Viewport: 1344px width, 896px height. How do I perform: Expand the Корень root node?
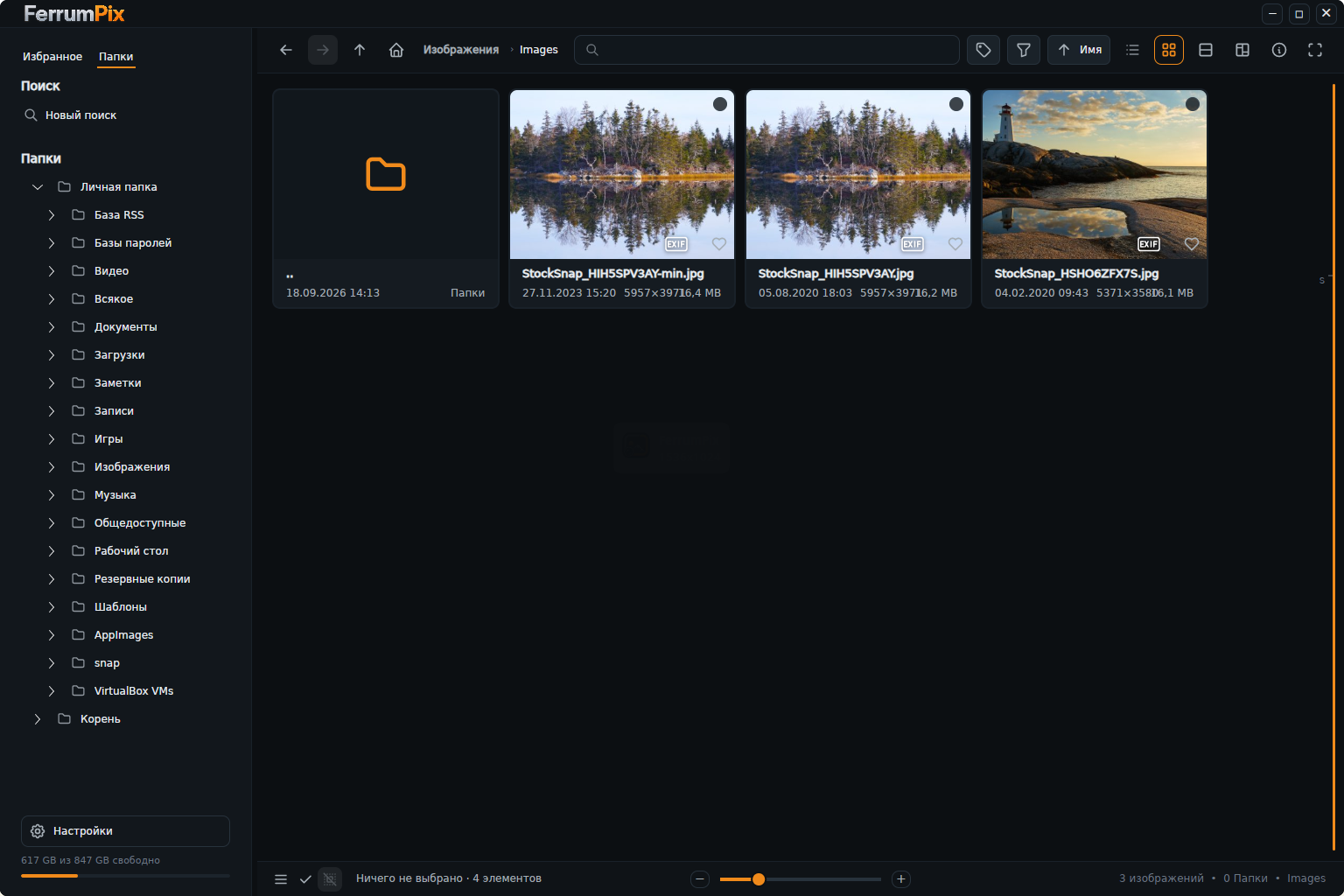(x=38, y=719)
